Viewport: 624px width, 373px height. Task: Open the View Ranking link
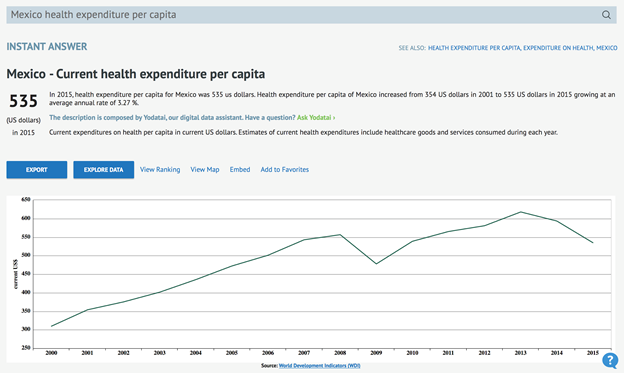[160, 170]
